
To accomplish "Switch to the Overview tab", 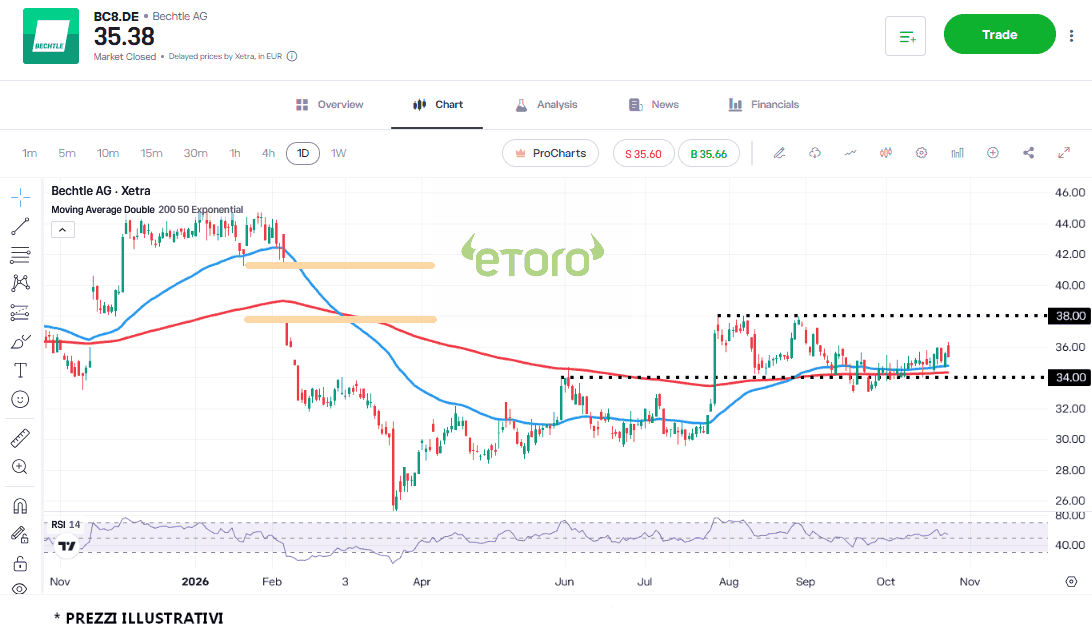I will (x=330, y=104).
